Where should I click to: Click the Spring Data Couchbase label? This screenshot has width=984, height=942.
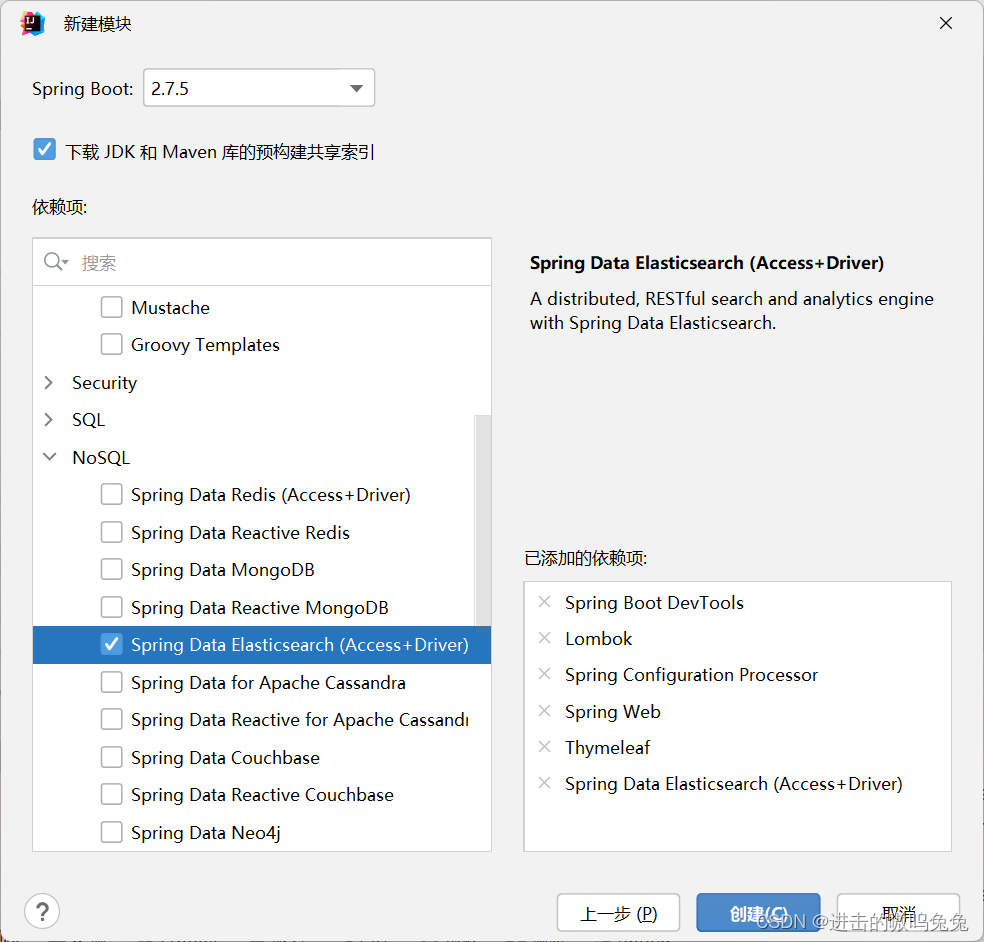(225, 757)
